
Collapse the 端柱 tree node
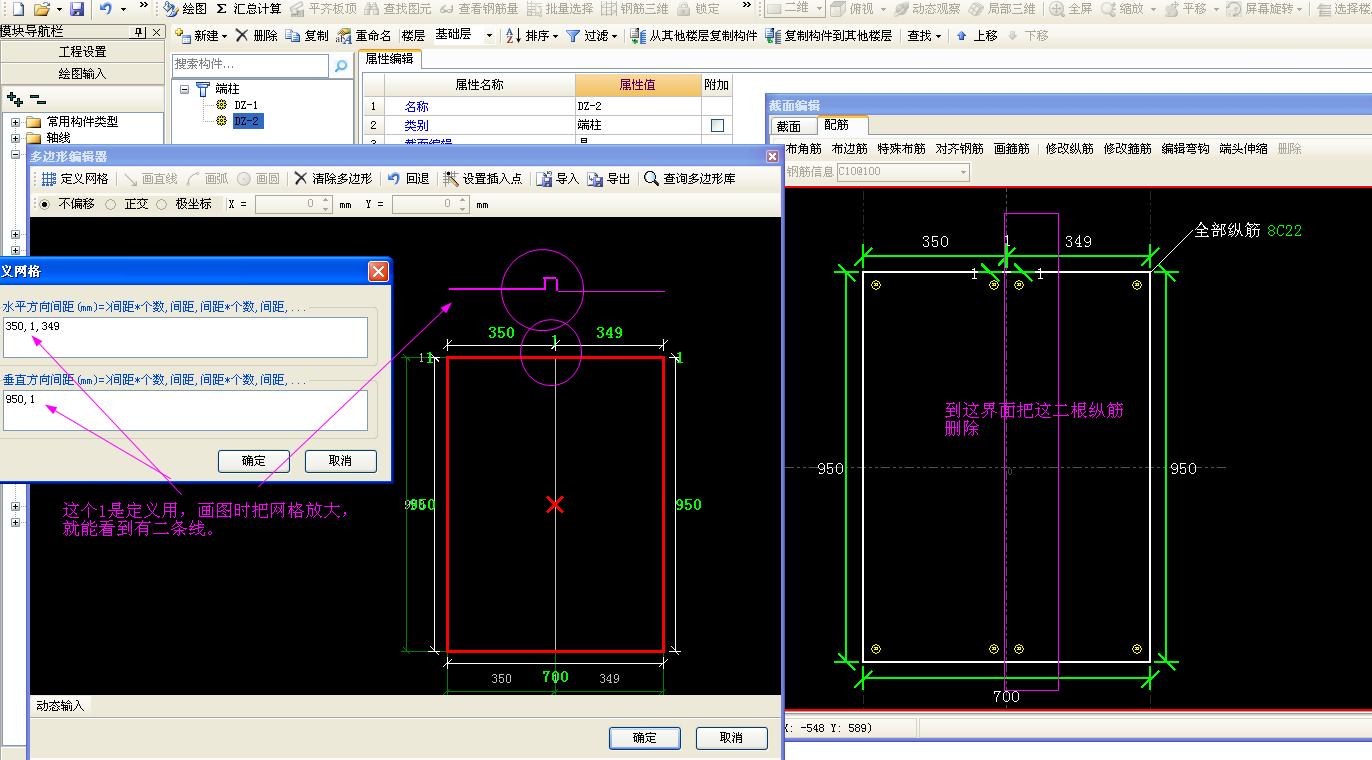click(x=185, y=89)
